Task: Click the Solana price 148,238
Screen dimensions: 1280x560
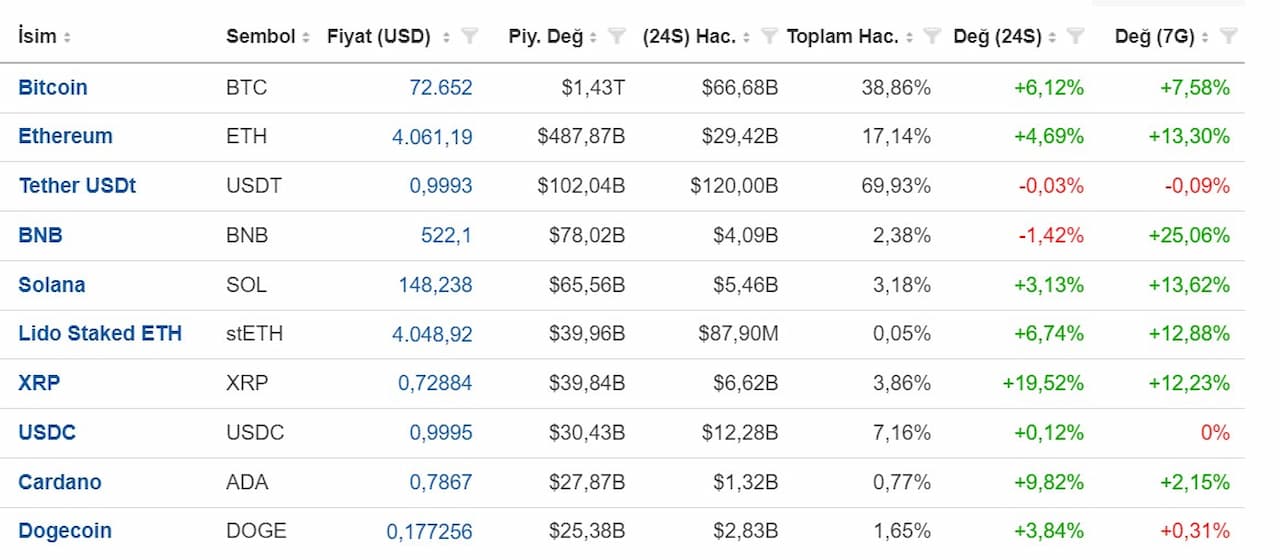Action: pos(435,285)
